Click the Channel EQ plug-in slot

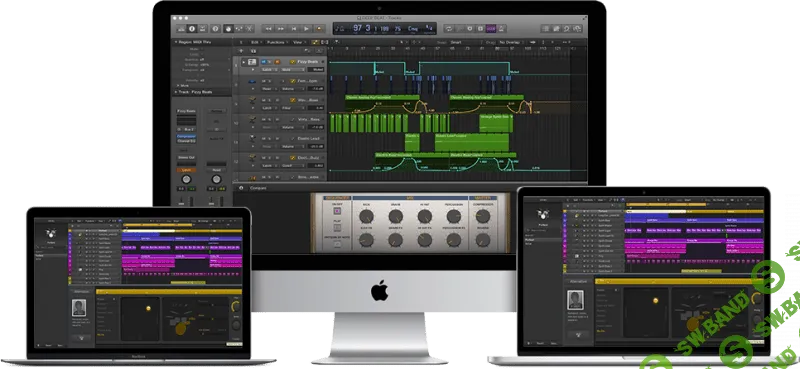[186, 141]
